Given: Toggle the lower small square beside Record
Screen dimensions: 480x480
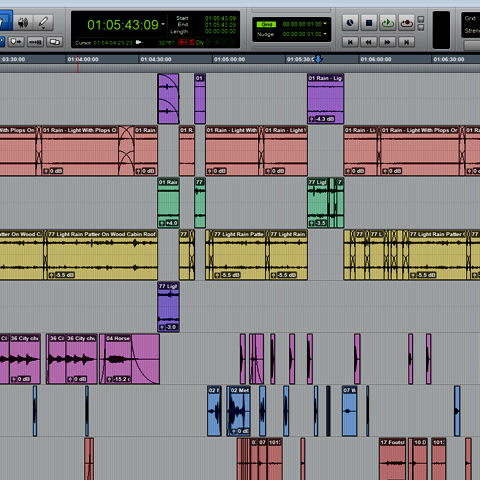Looking at the screenshot, I should click(x=421, y=28).
